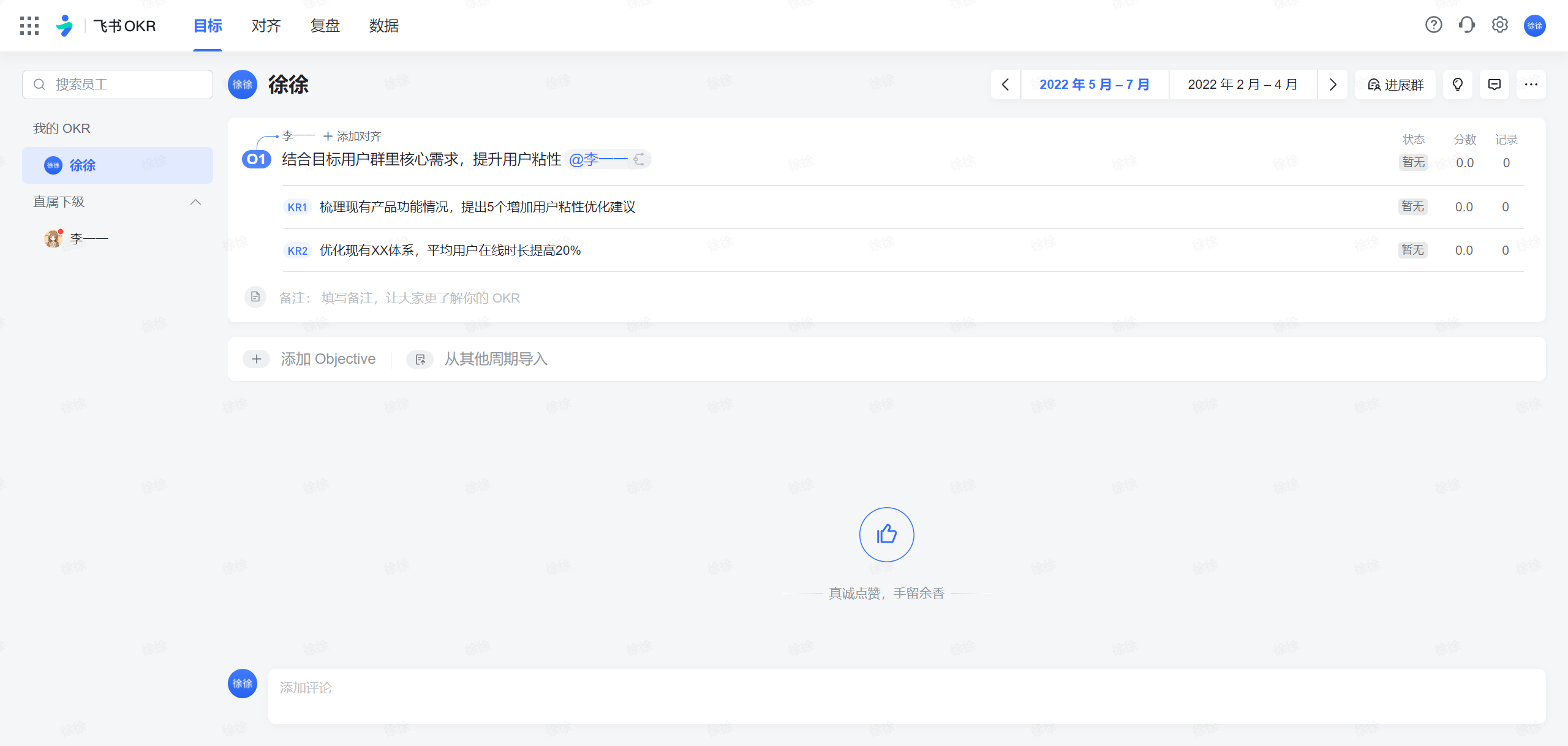Screen dimensions: 1568x746
Task: Click the 搜索员工 search field
Action: [x=118, y=85]
